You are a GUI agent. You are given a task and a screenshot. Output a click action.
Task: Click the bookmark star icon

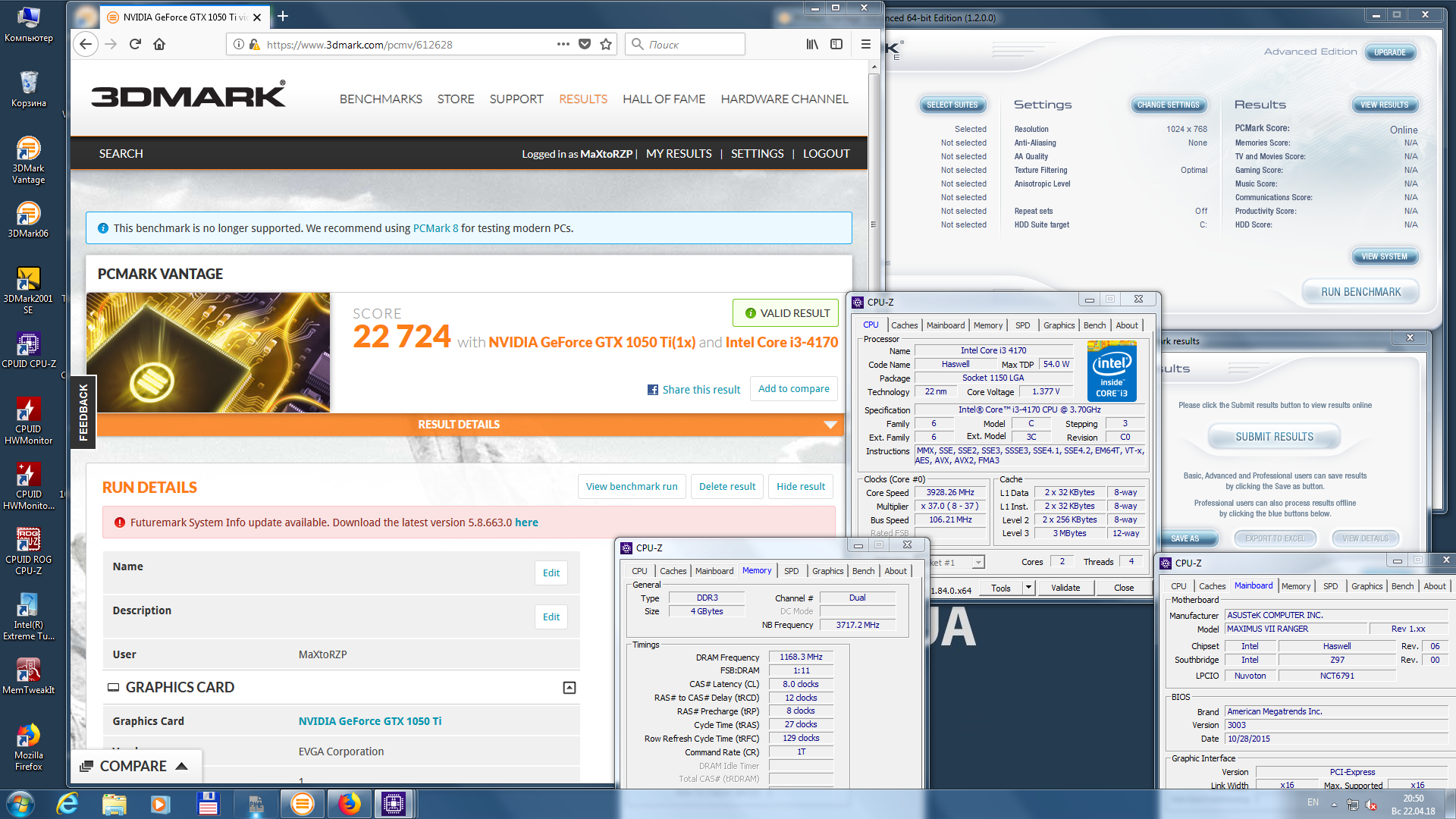(x=606, y=44)
